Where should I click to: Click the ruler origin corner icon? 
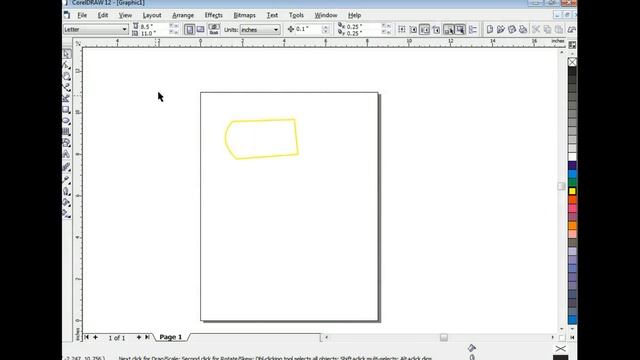point(78,42)
